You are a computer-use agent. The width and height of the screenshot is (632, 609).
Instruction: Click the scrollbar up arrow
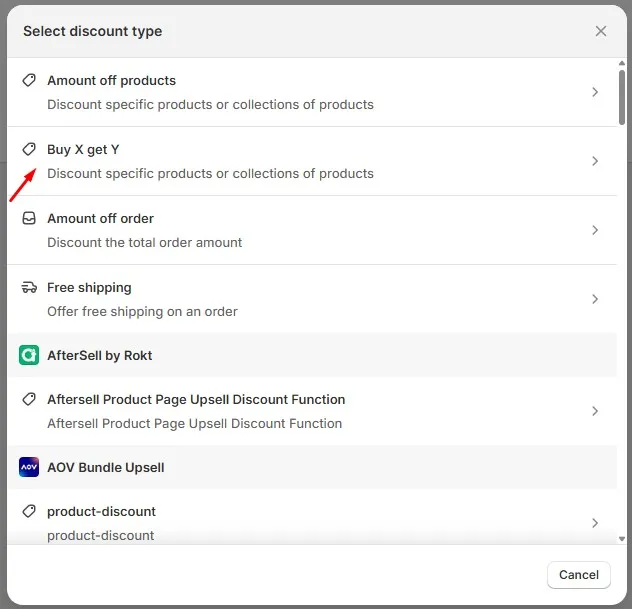click(622, 63)
